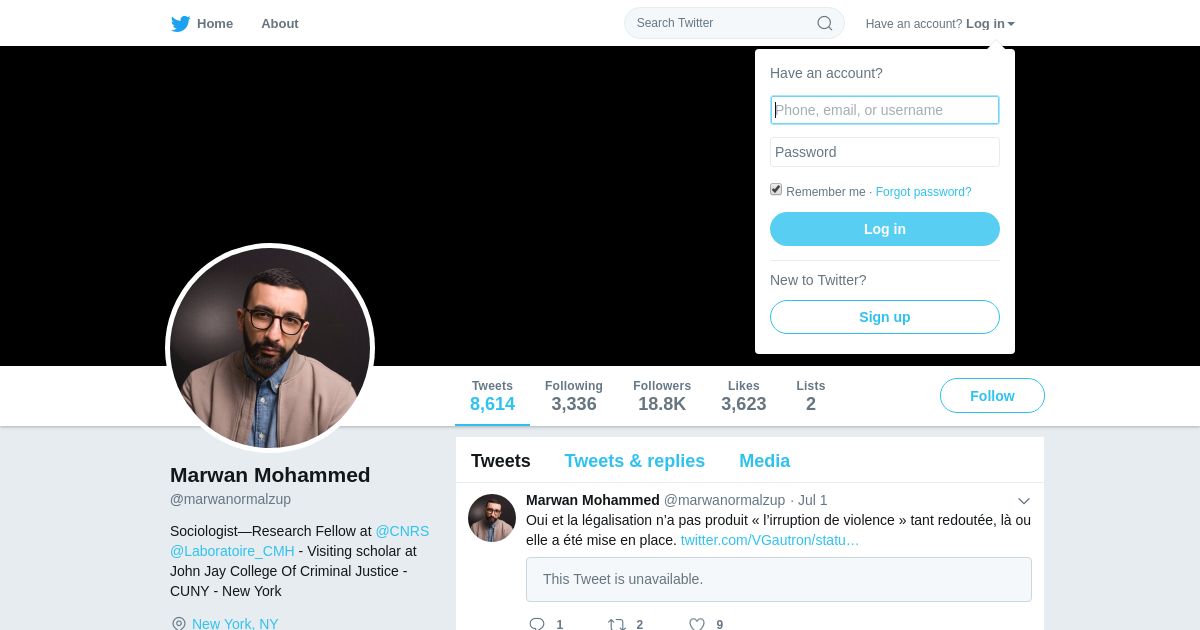Toggle the Remember me checkbox
The height and width of the screenshot is (630, 1200).
[776, 189]
